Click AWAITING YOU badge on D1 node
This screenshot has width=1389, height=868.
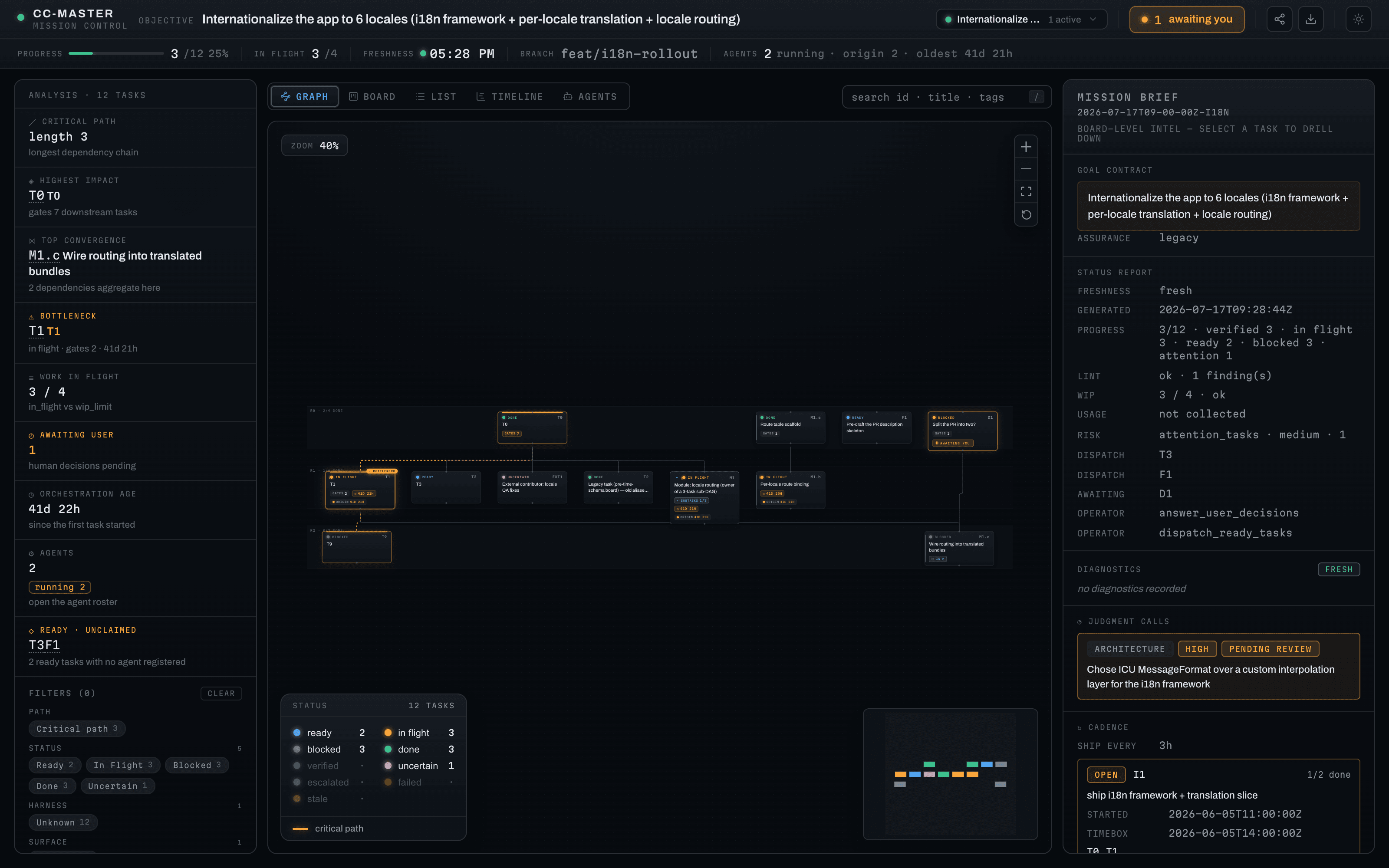[x=952, y=443]
